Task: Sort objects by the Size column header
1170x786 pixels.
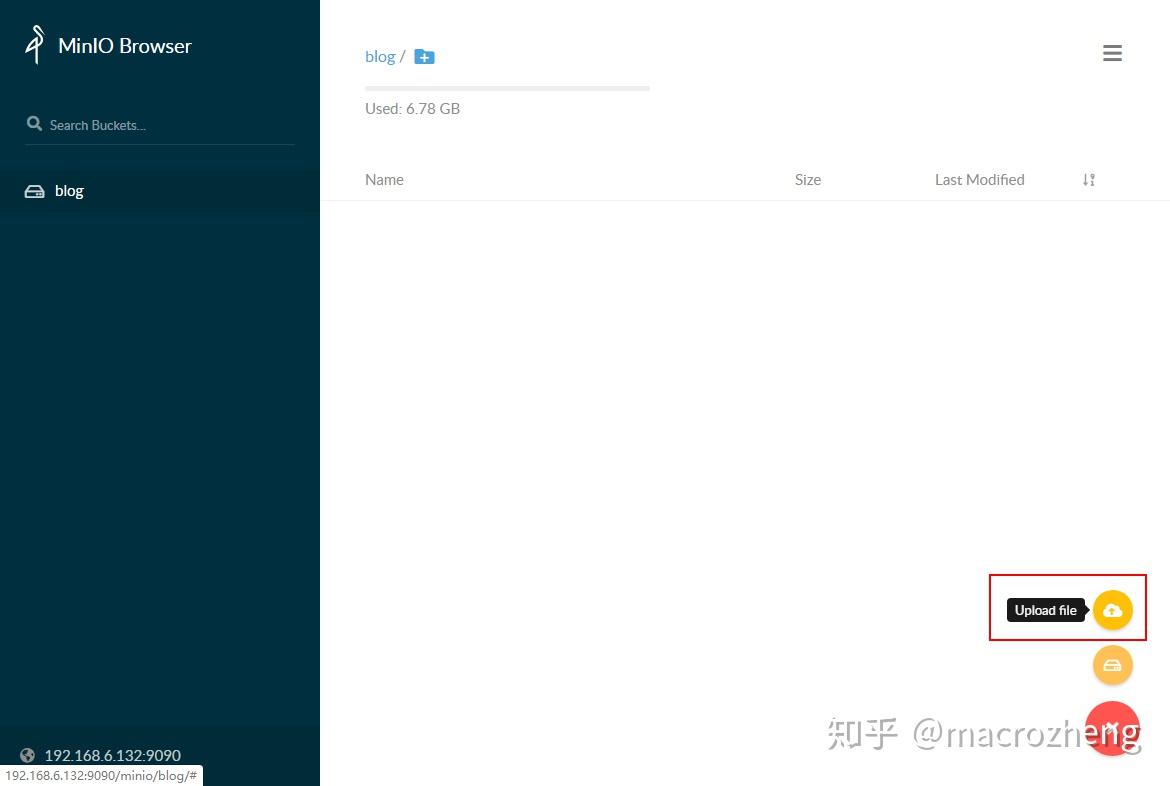Action: [x=807, y=179]
